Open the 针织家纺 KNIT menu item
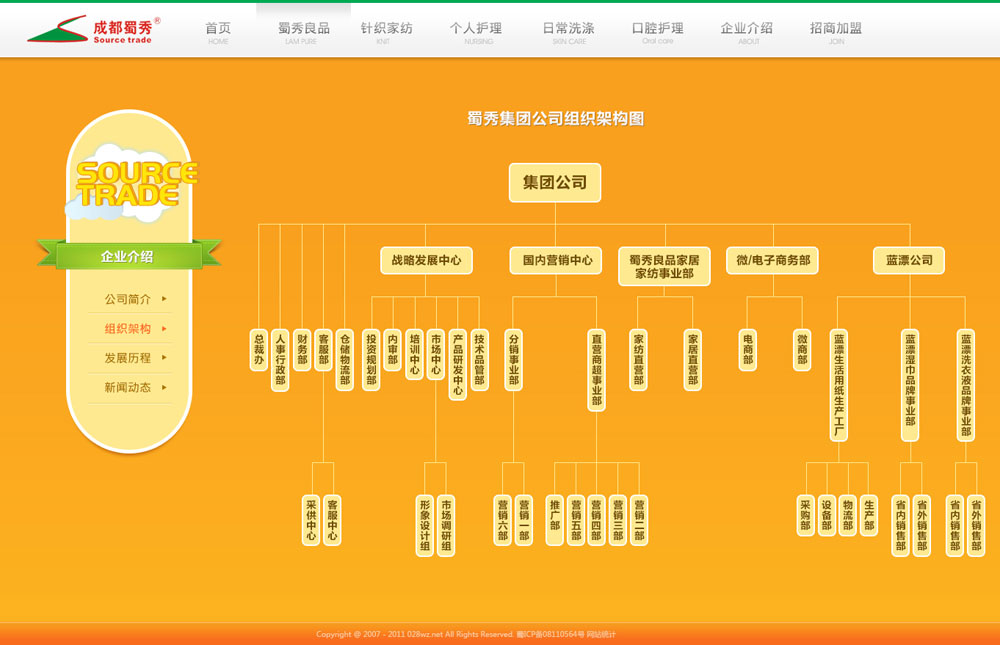 click(386, 32)
